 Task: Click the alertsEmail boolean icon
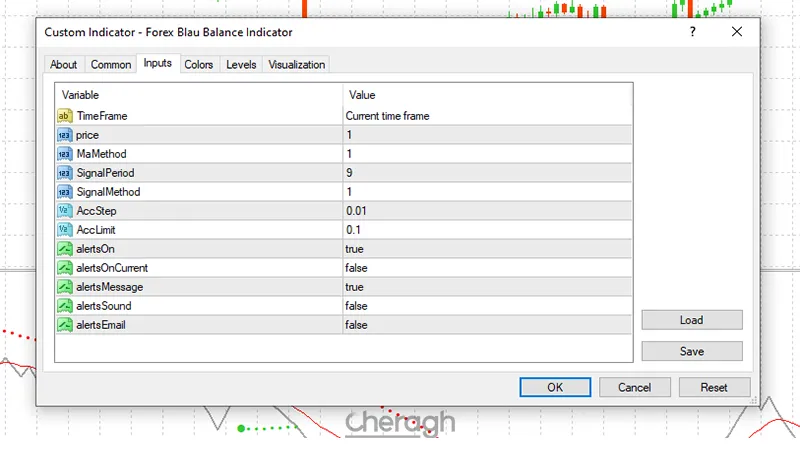coord(66,325)
